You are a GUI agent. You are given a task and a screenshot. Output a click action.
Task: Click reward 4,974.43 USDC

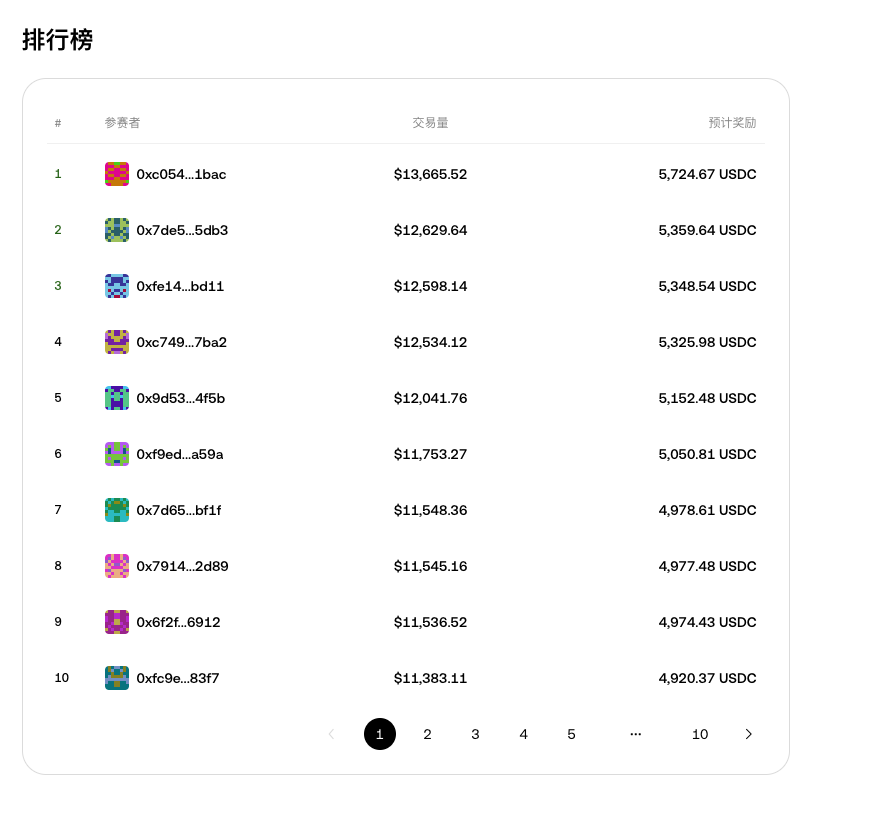[x=707, y=622]
